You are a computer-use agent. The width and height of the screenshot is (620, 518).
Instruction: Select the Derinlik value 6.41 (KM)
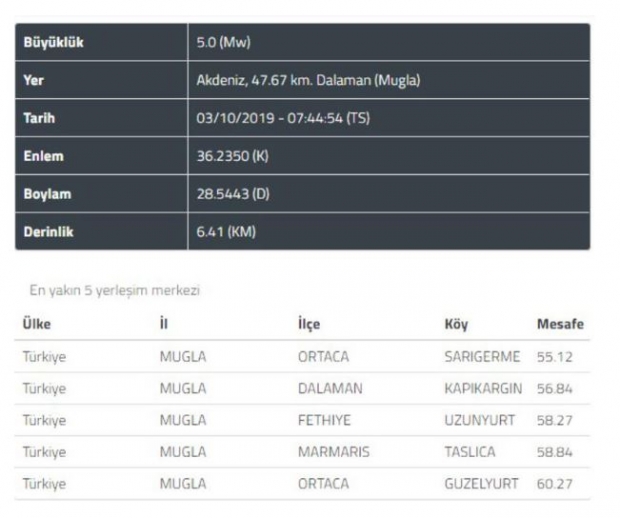click(227, 231)
